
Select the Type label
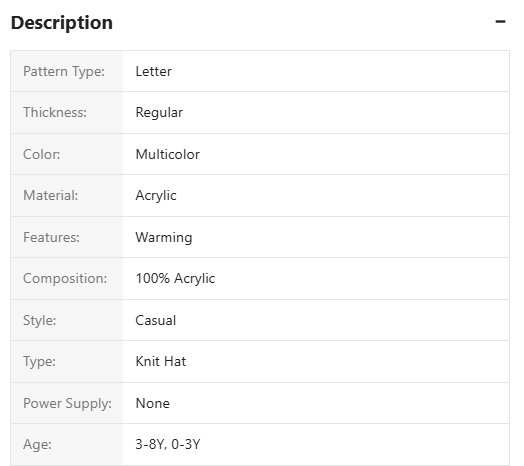[39, 362]
